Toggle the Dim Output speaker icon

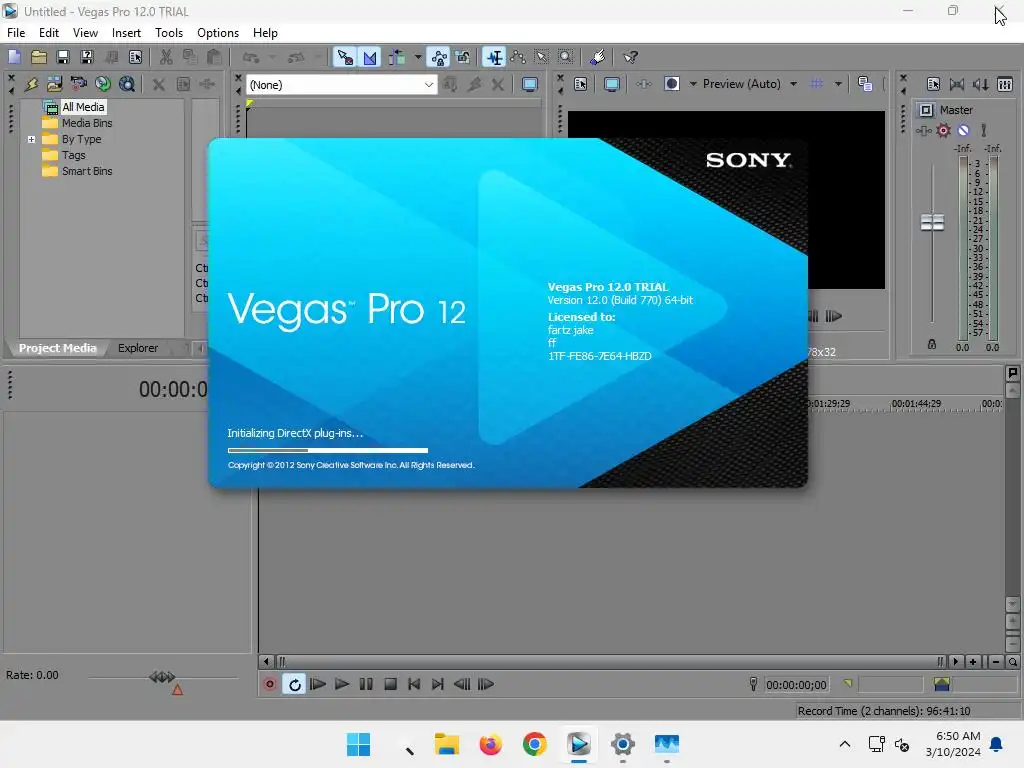pyautogui.click(x=980, y=84)
